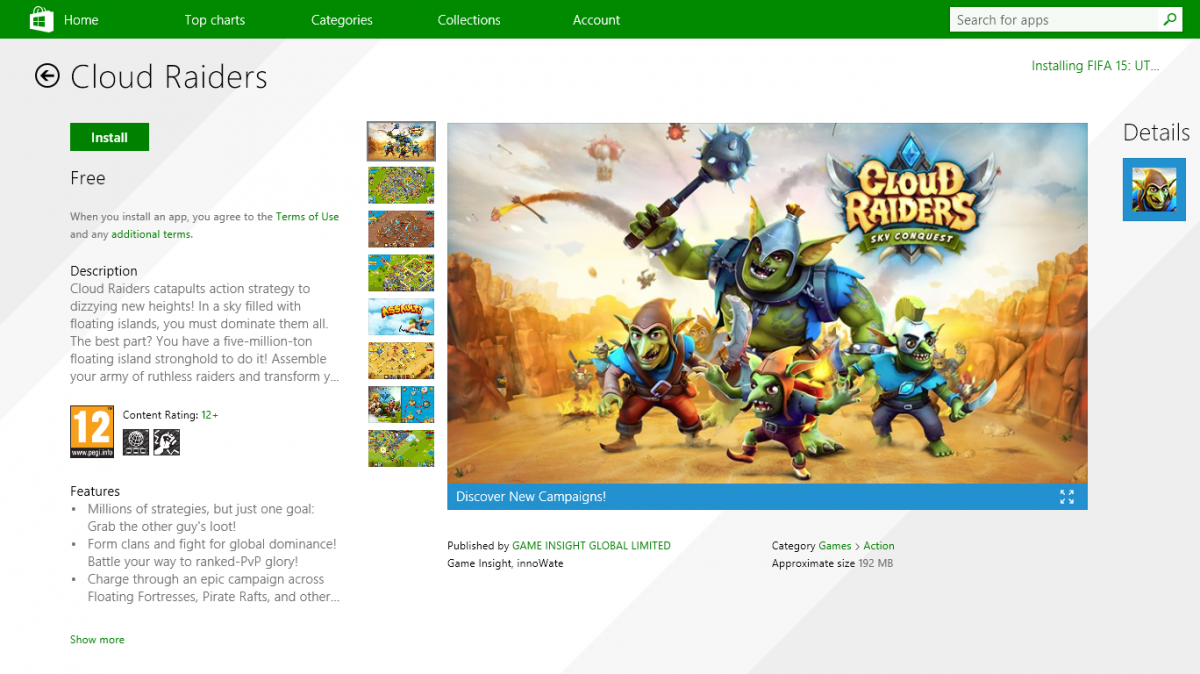
Task: Click the Game Insight, innoWate text
Action: pyautogui.click(x=507, y=564)
